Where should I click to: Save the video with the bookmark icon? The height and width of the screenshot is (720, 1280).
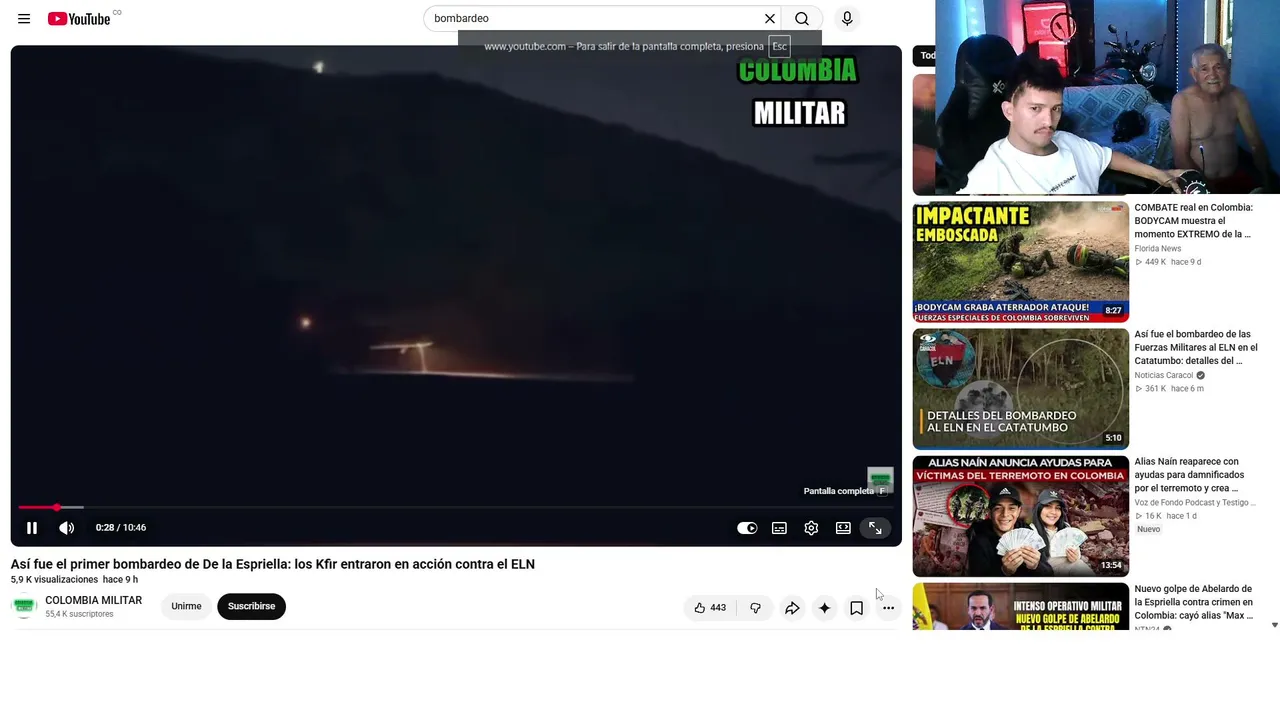click(x=856, y=607)
